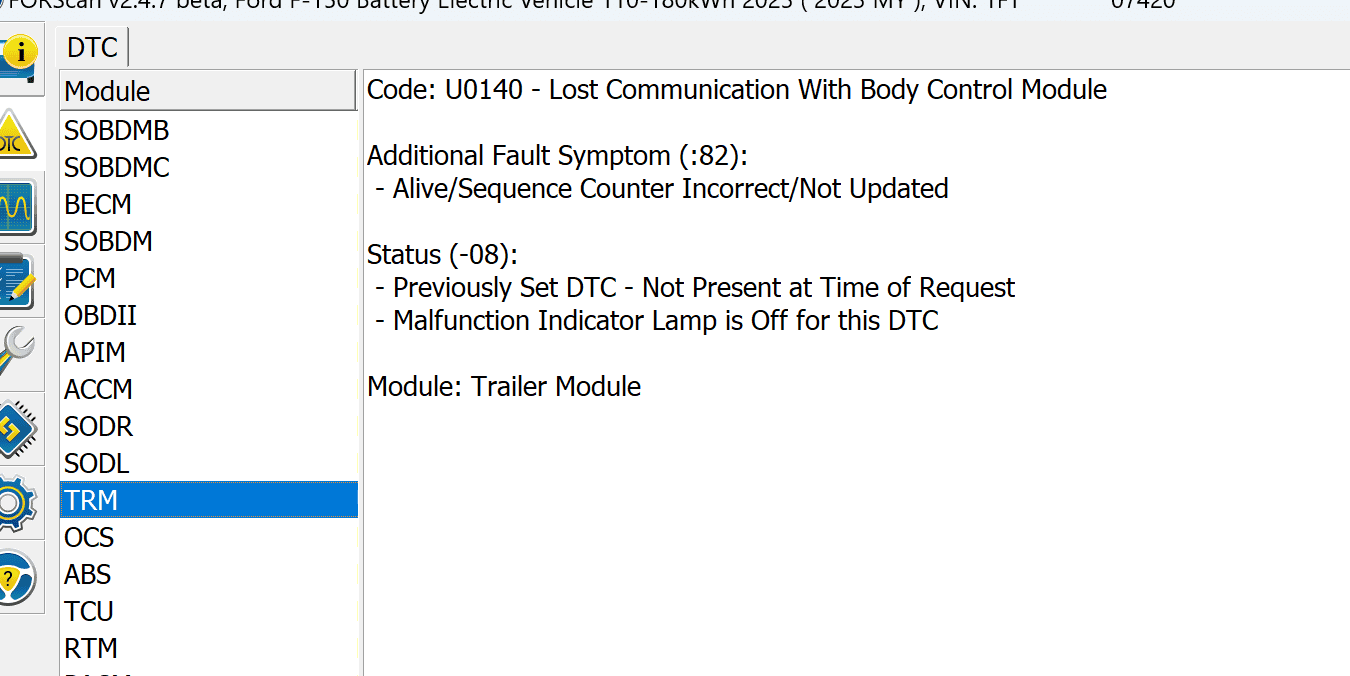Screen dimensions: 1350x676
Task: Pick the ACCM module row
Action: pyautogui.click(x=98, y=390)
